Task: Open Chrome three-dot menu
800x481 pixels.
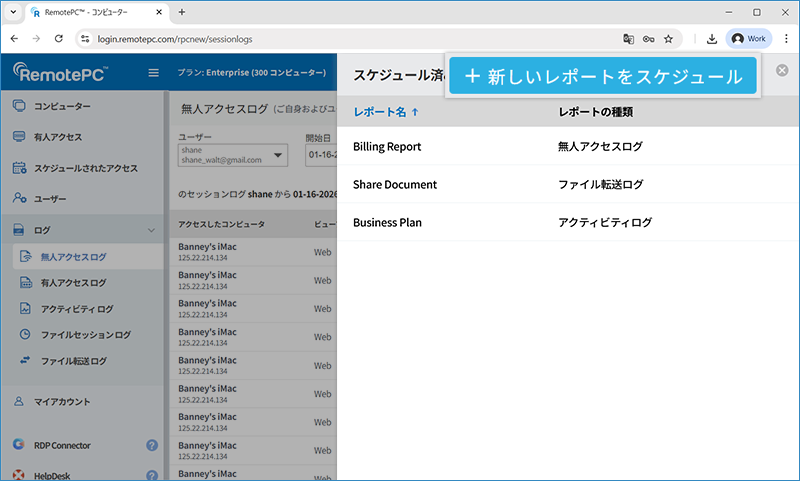Action: [x=786, y=39]
